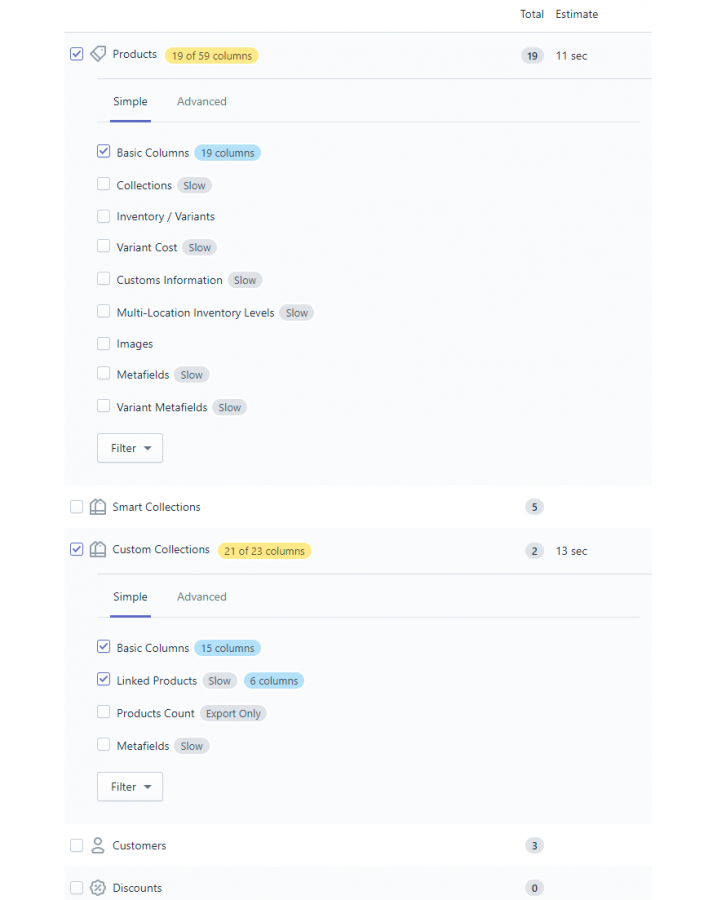The height and width of the screenshot is (900, 717).
Task: Click the 19 of 59 columns badge
Action: point(212,56)
